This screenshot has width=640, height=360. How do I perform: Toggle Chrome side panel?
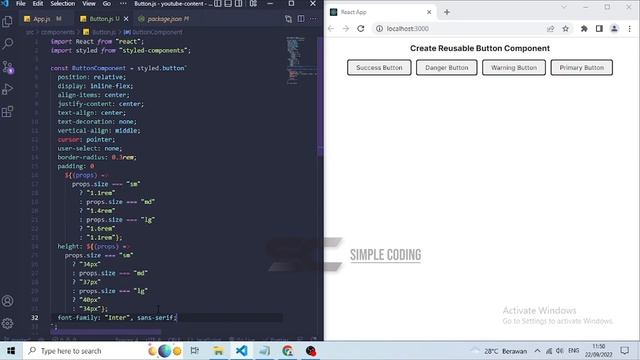point(599,29)
